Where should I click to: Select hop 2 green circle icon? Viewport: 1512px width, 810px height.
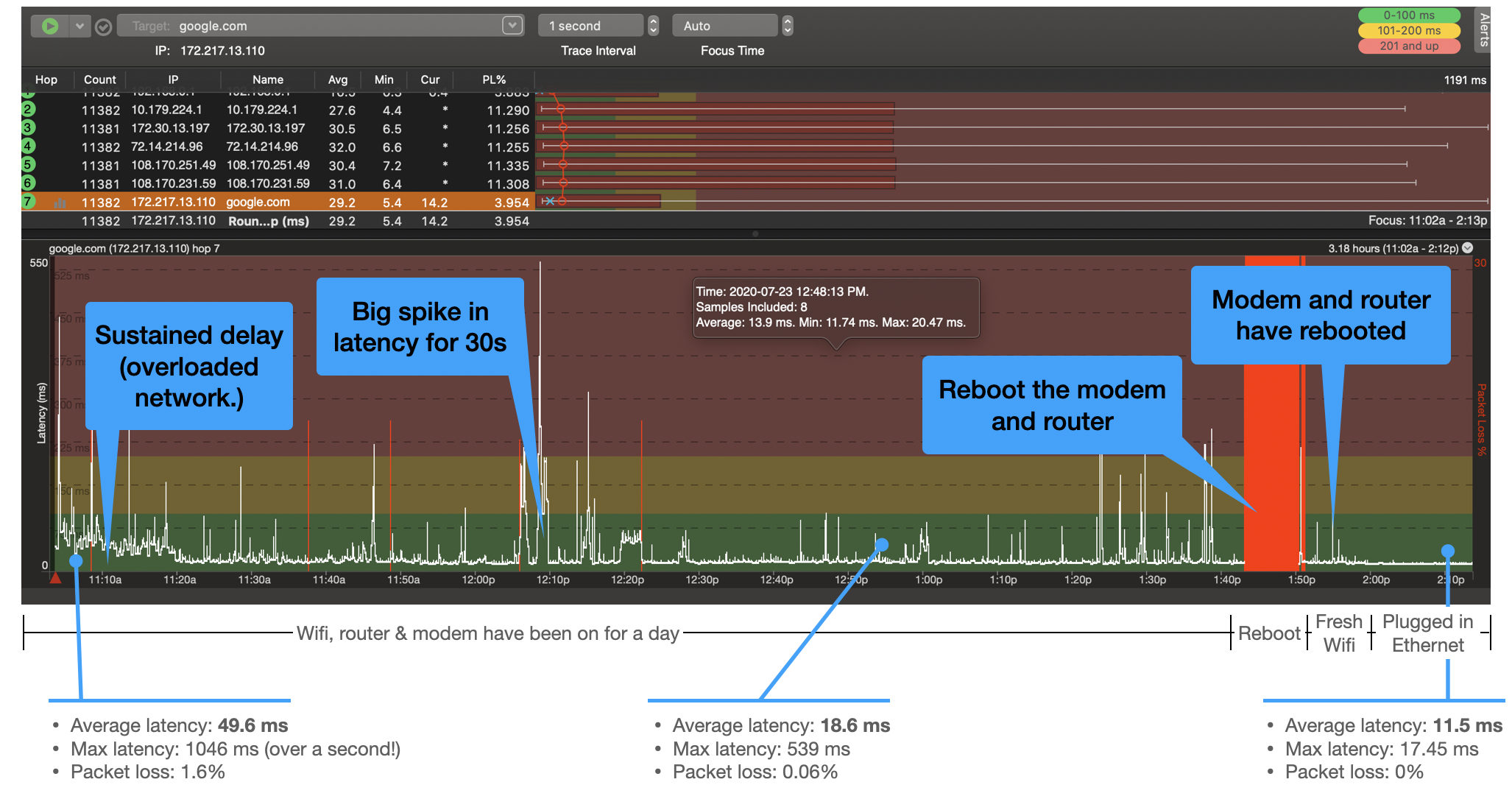[x=28, y=110]
